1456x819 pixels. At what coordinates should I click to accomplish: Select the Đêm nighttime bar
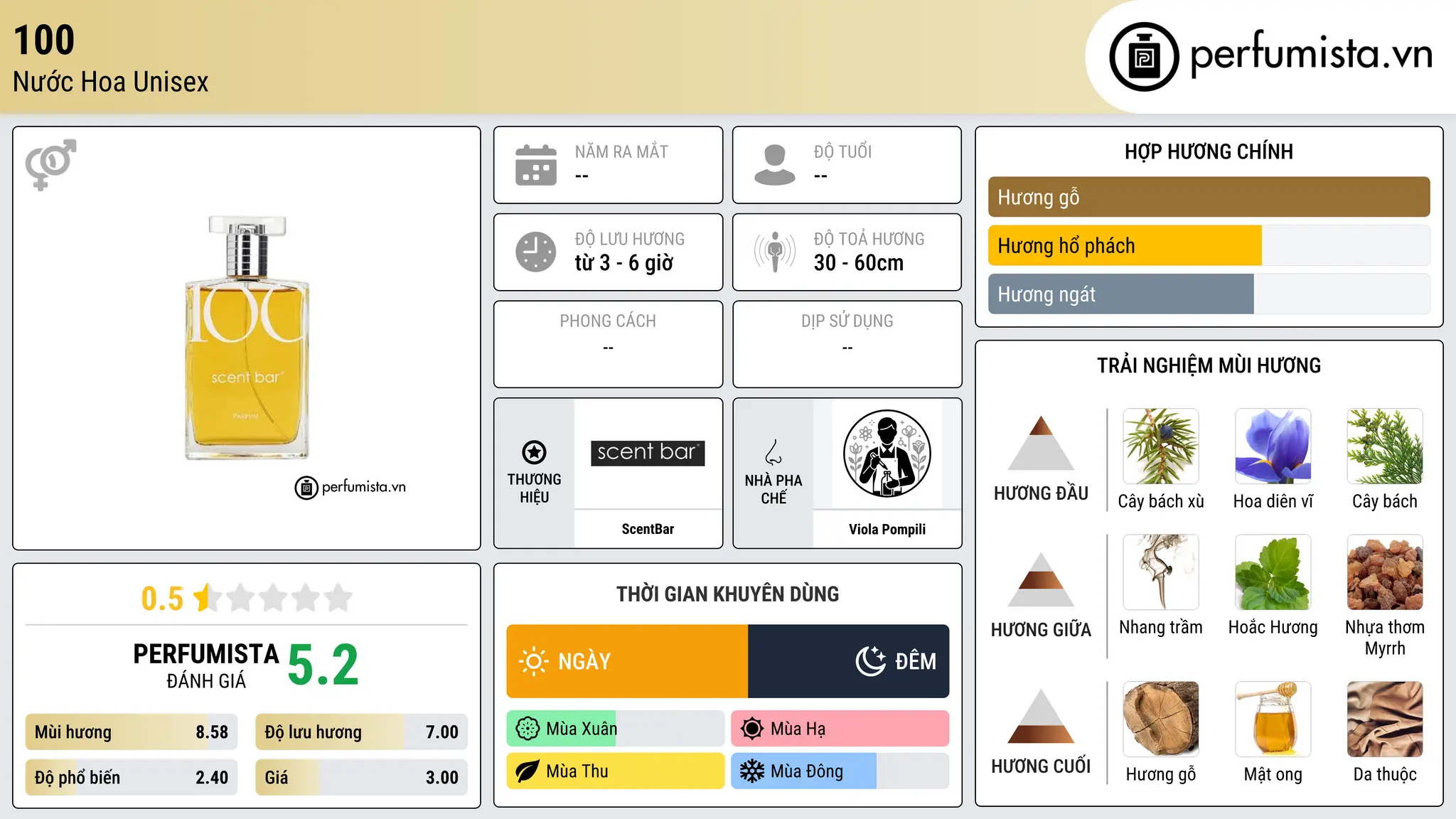coord(849,661)
